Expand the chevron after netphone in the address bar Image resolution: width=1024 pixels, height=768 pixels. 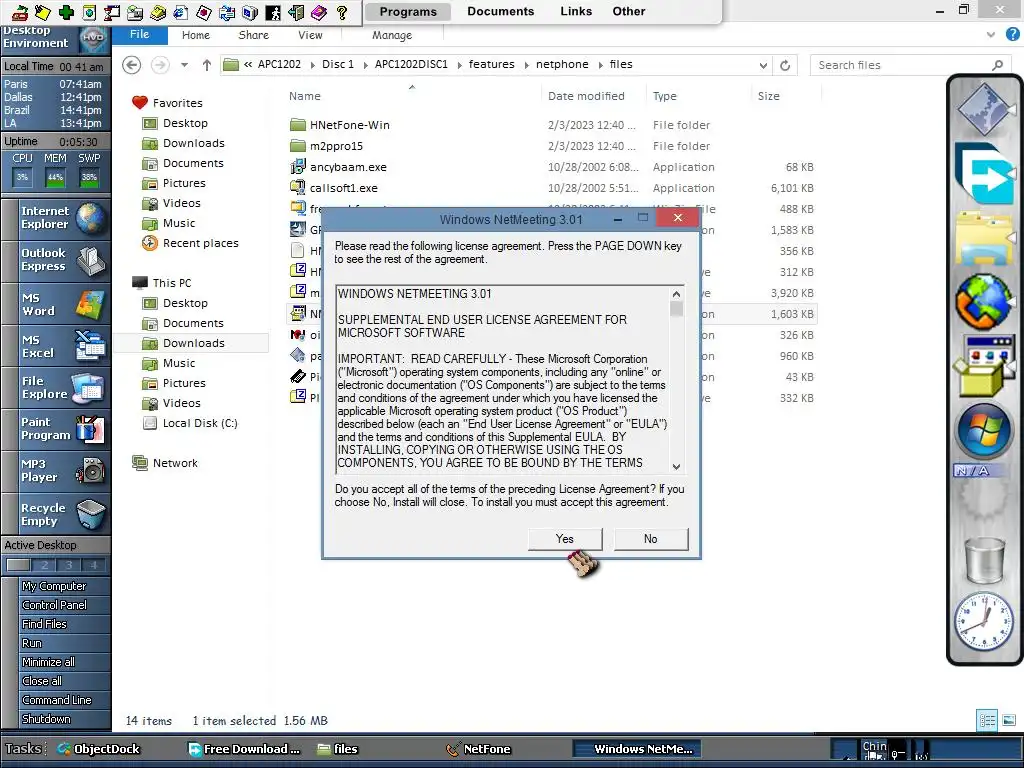pyautogui.click(x=600, y=65)
